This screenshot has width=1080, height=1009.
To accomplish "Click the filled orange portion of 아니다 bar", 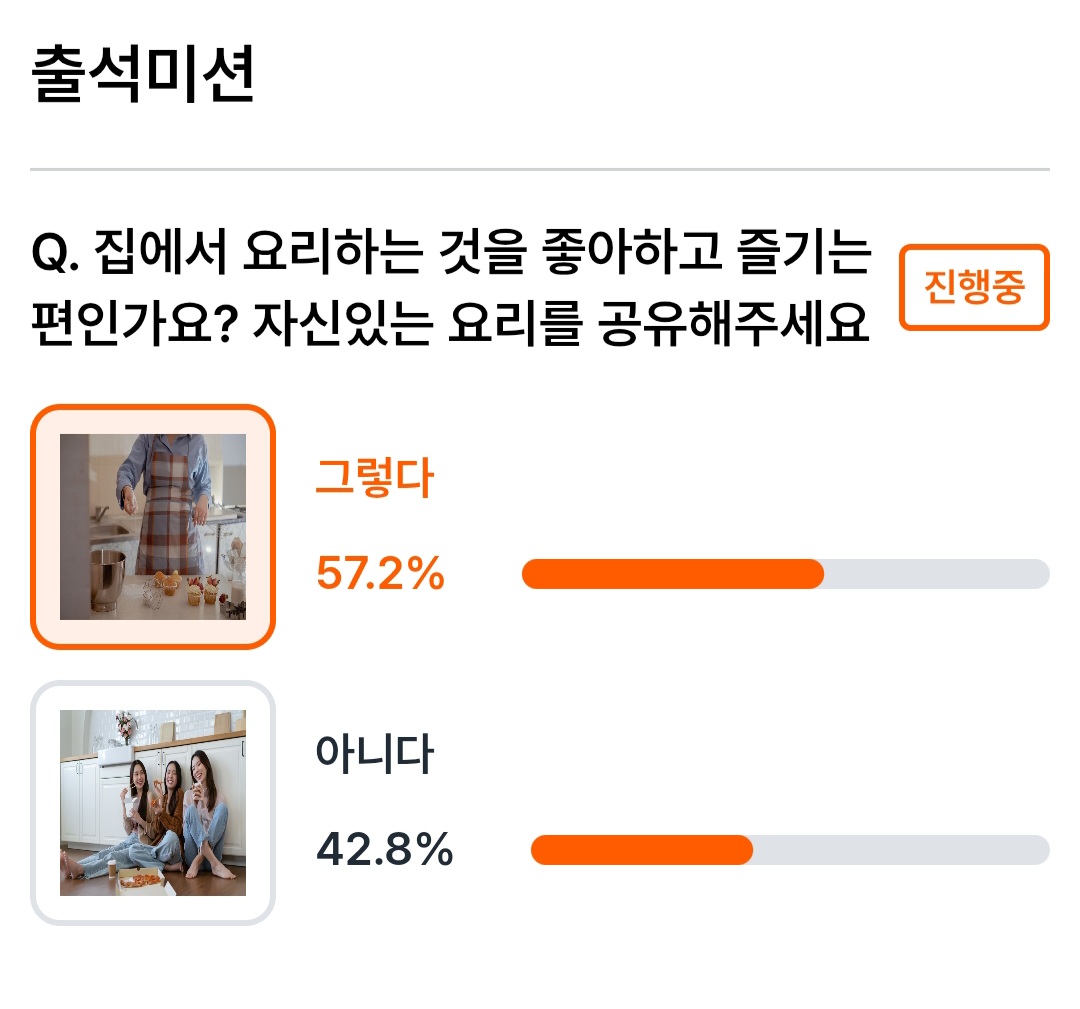I will [642, 850].
